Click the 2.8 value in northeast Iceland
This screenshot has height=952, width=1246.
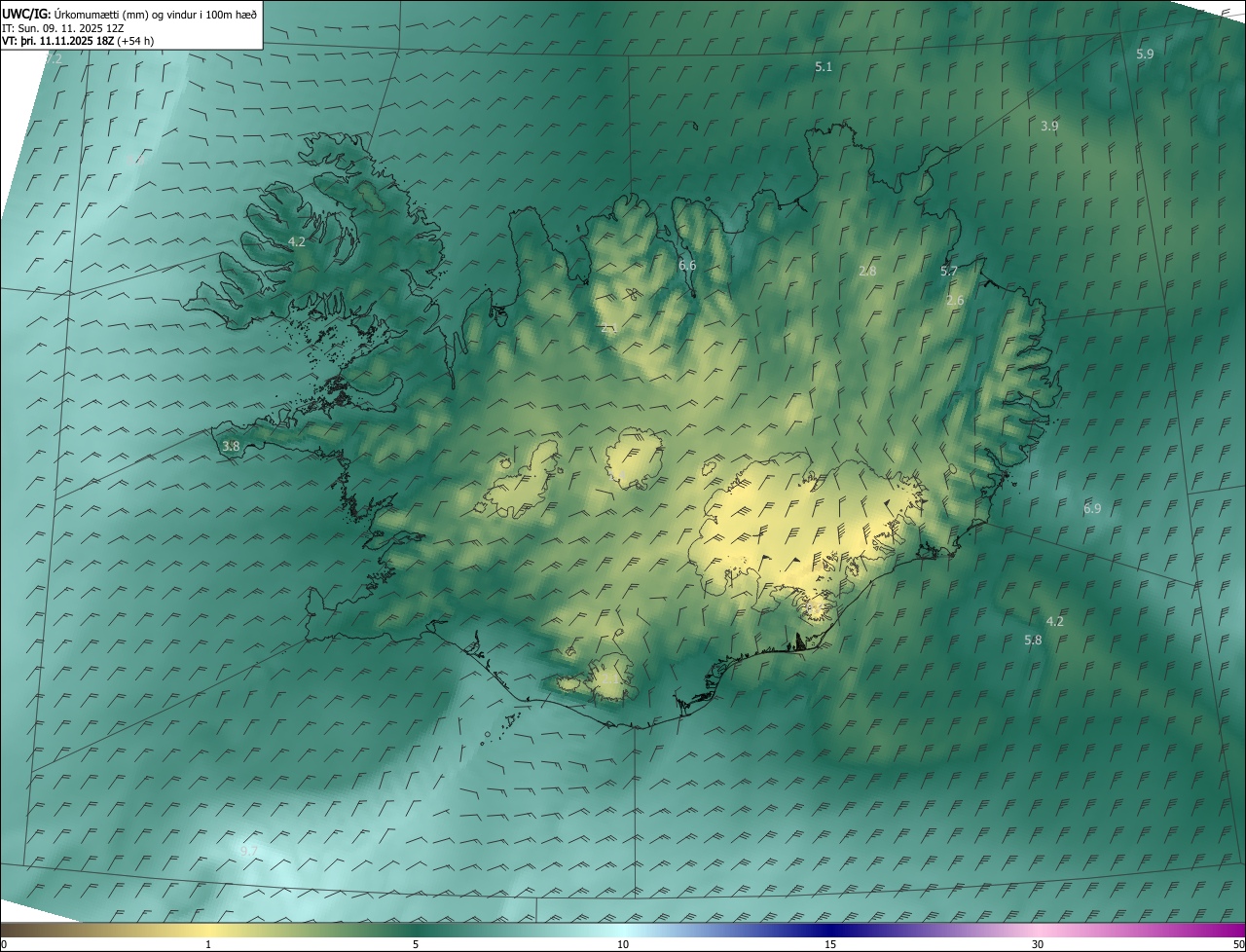tap(868, 271)
